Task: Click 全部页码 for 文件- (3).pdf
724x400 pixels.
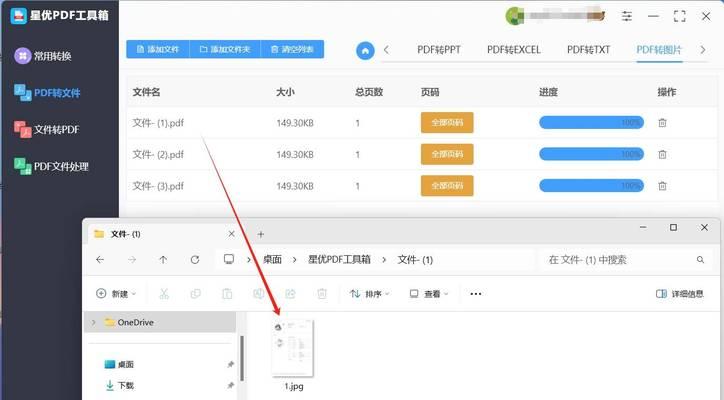Action: tap(447, 186)
